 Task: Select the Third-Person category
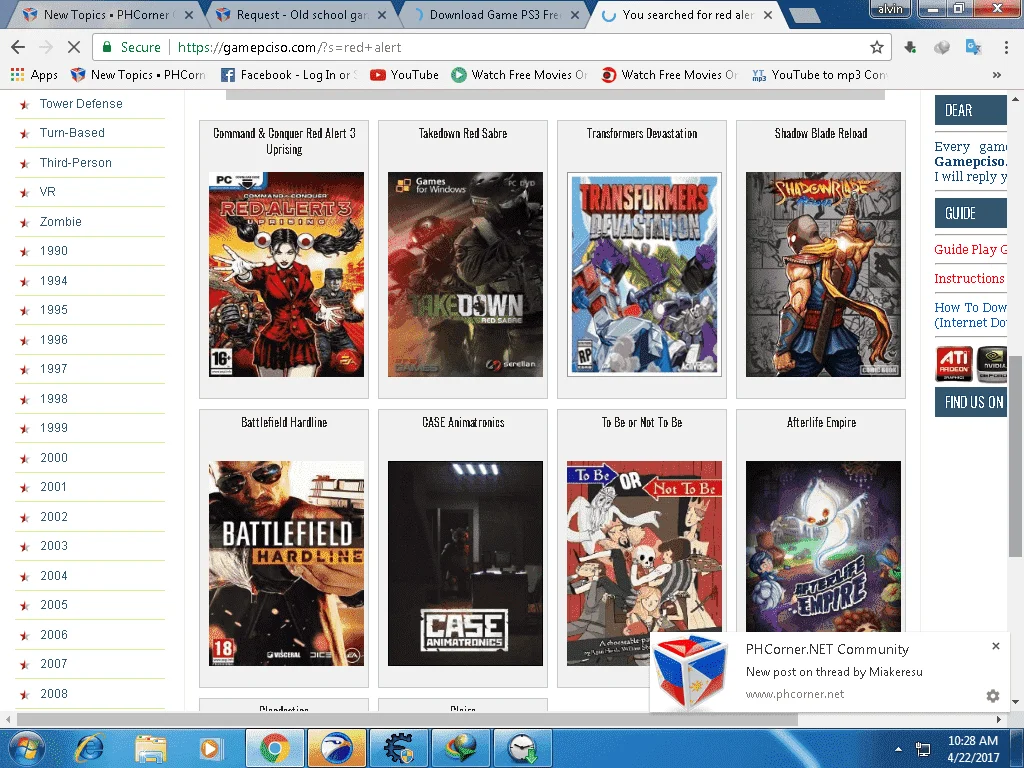pyautogui.click(x=76, y=163)
